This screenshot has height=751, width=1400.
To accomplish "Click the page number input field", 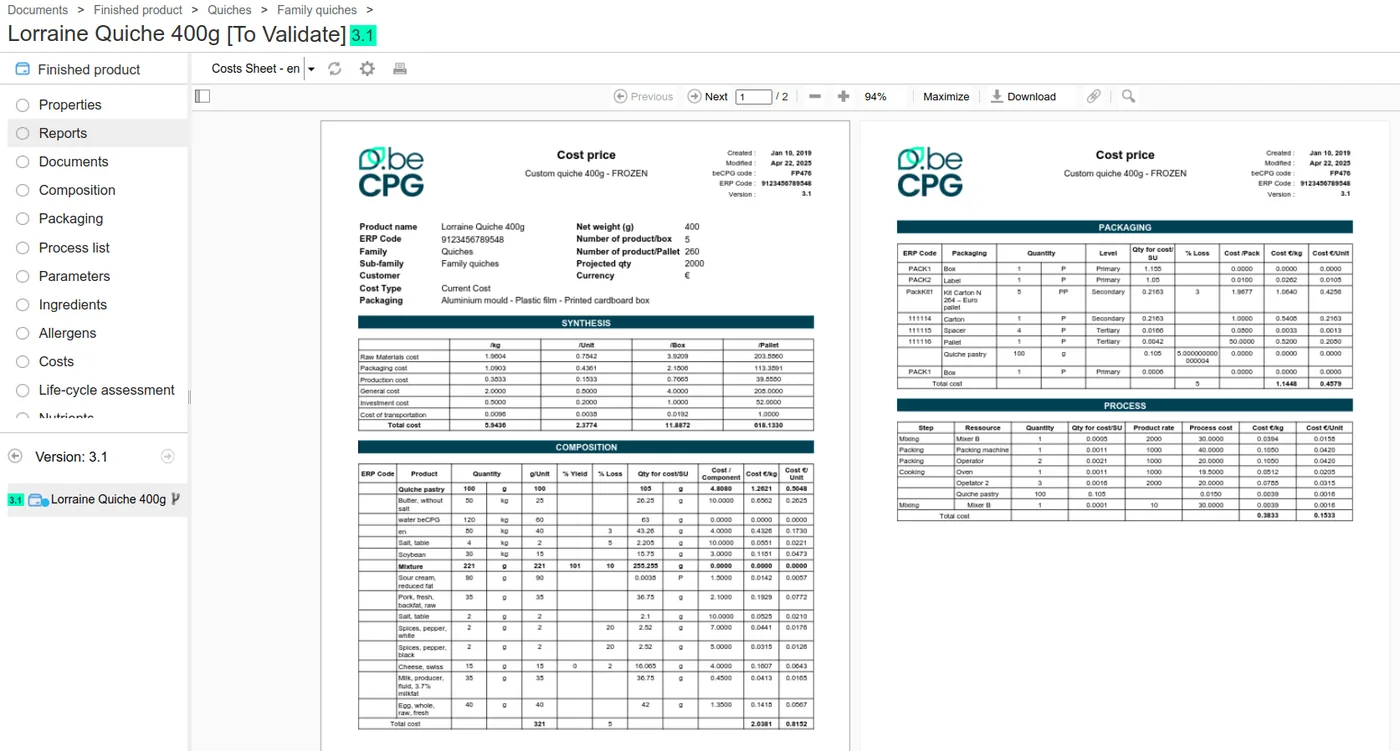I will pyautogui.click(x=754, y=97).
